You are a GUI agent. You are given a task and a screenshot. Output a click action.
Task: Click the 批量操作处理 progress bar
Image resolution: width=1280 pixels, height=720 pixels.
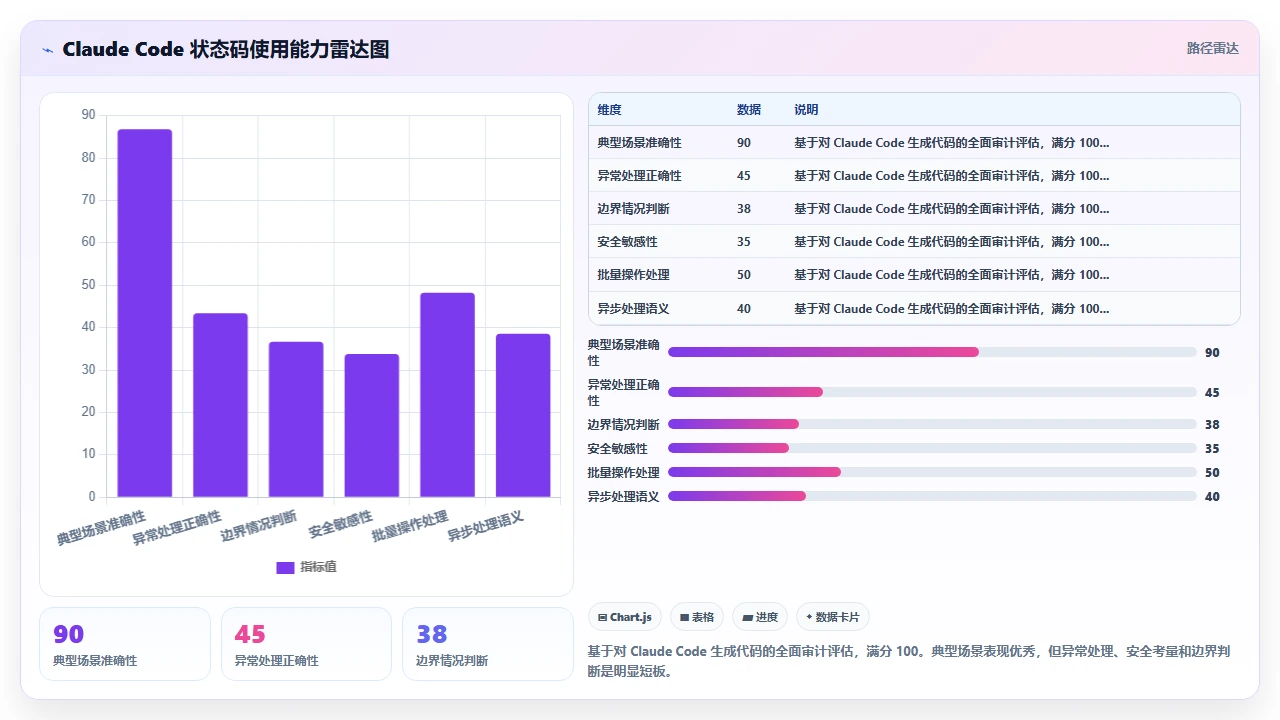932,472
